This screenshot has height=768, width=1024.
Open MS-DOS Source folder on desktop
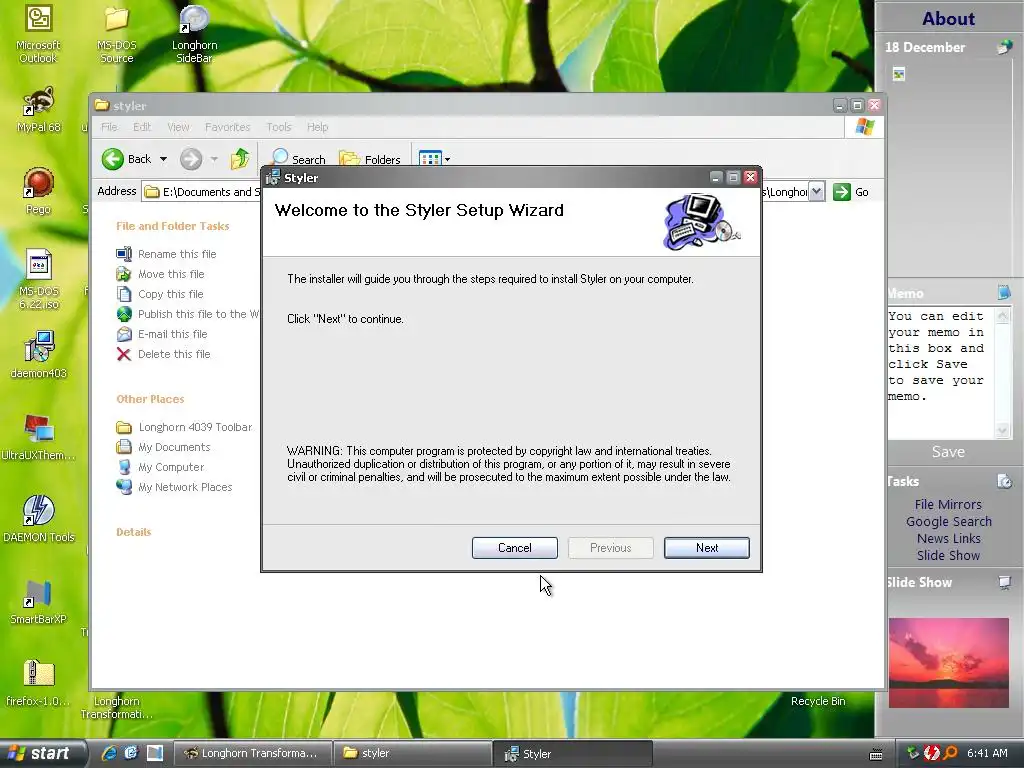(116, 34)
